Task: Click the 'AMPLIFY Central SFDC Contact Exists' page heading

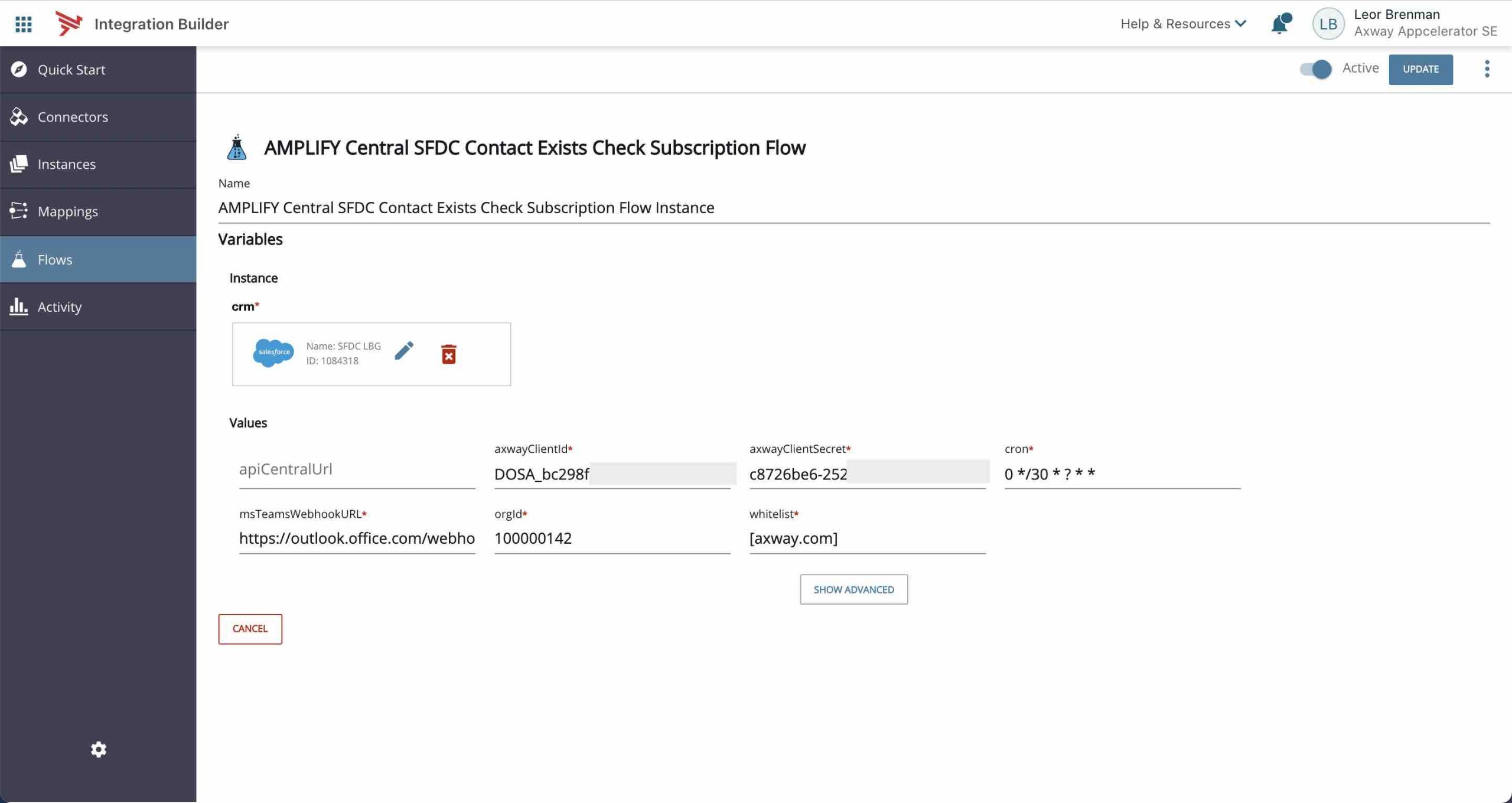Action: click(x=535, y=148)
